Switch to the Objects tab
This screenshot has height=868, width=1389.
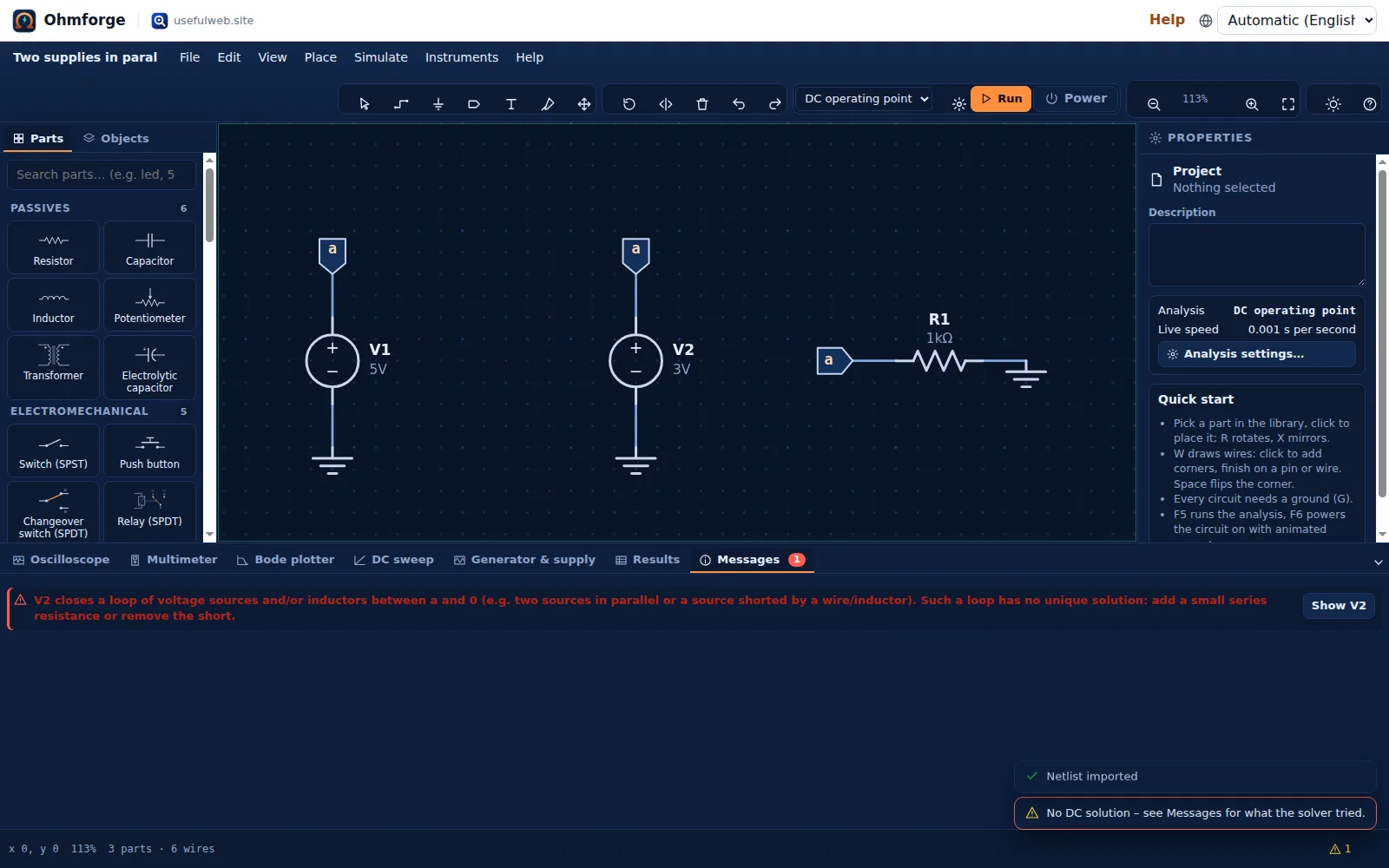(116, 138)
